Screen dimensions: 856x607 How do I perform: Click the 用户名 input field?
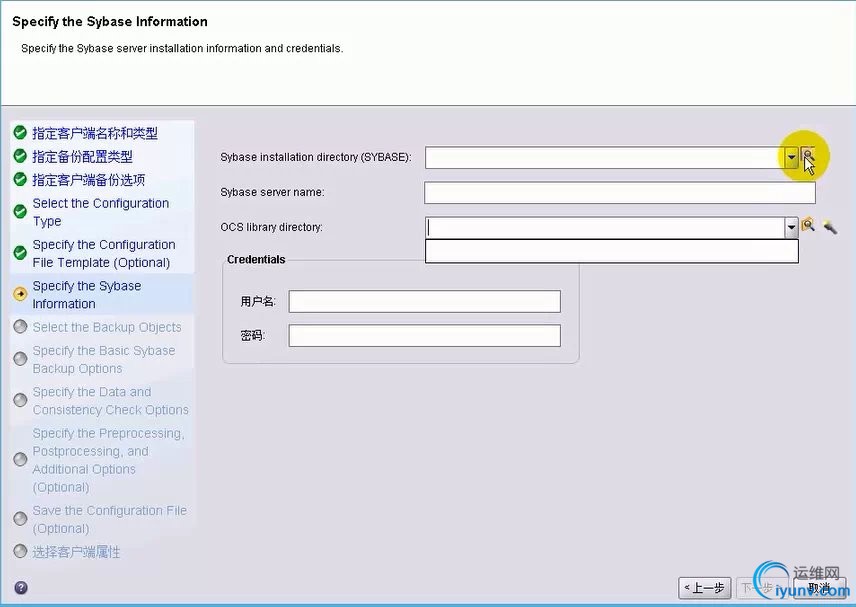click(424, 301)
